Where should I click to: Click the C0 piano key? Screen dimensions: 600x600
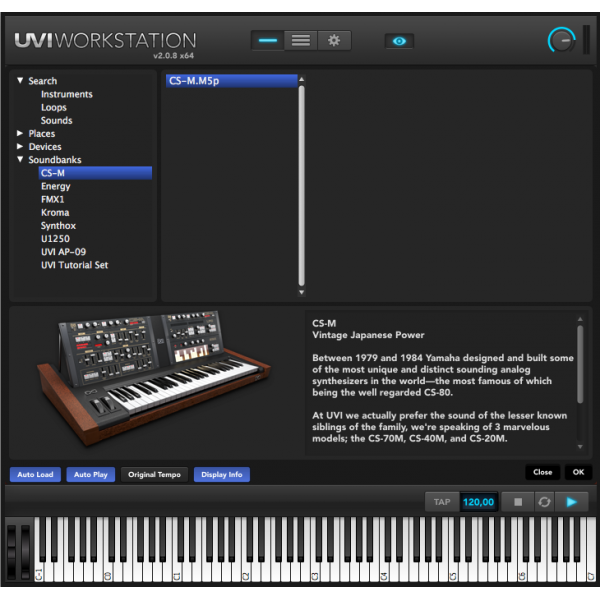point(108,572)
